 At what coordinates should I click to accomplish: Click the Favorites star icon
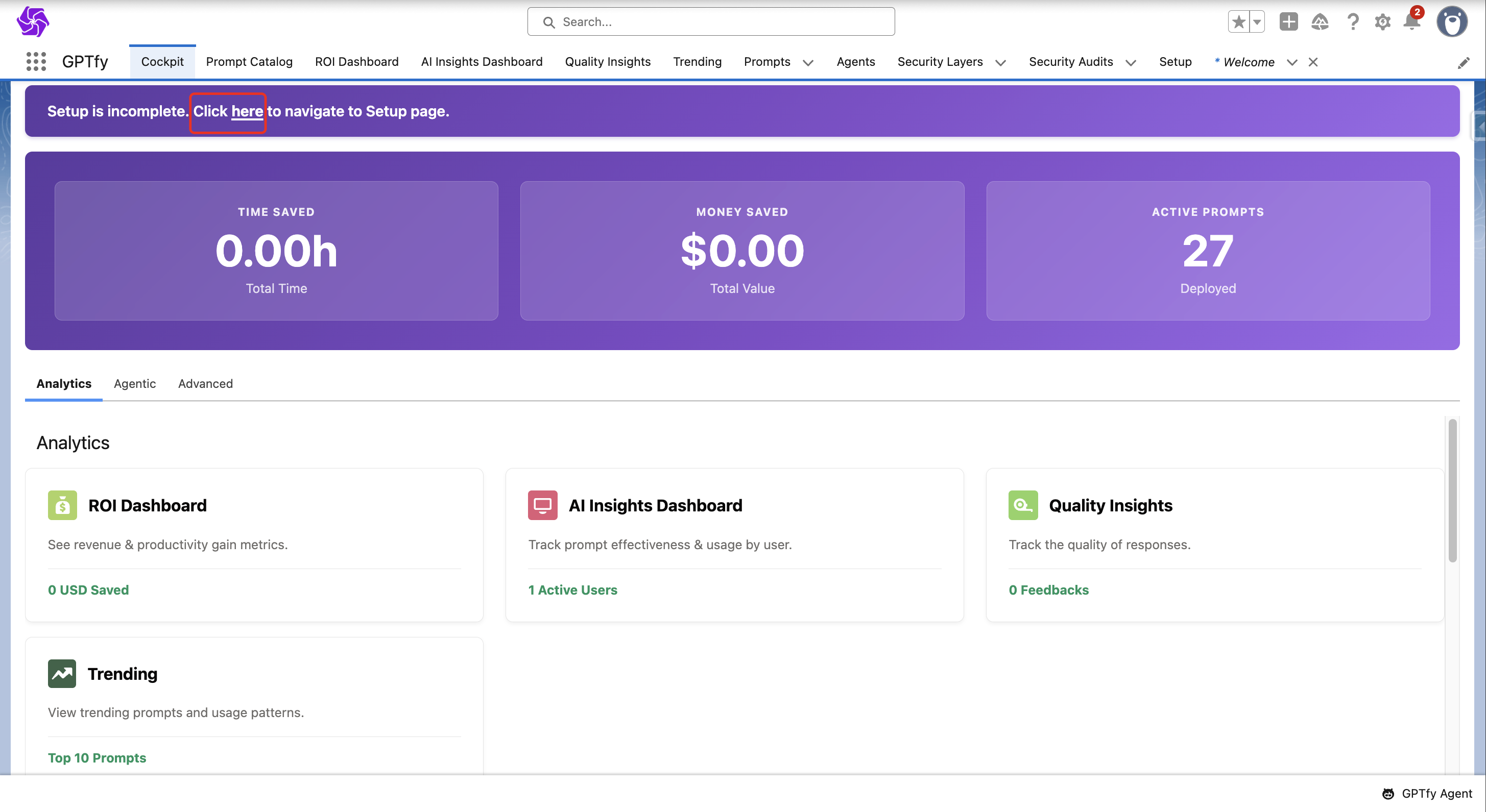click(1238, 22)
